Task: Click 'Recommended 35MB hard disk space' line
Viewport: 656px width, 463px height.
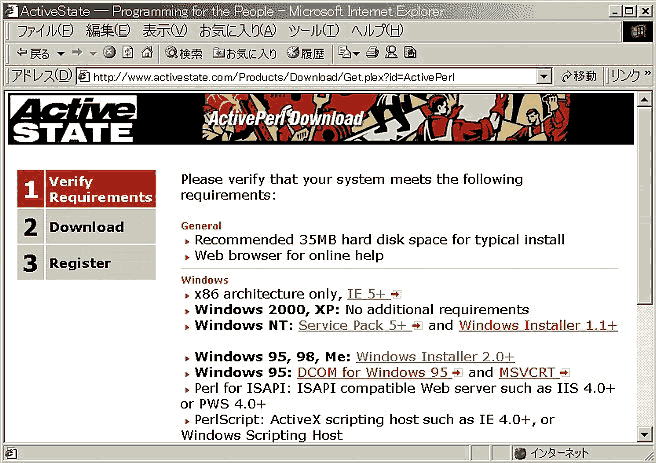Action: [x=379, y=240]
